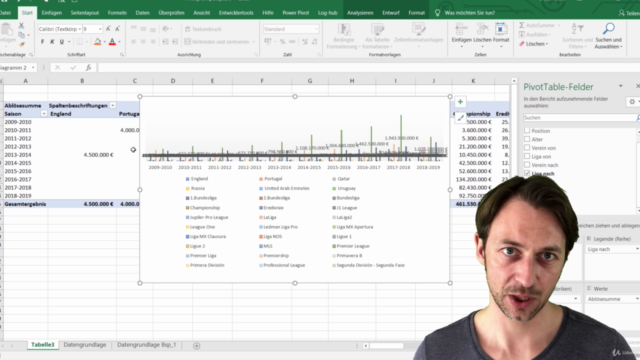Click the insert function fx icon

88,68
